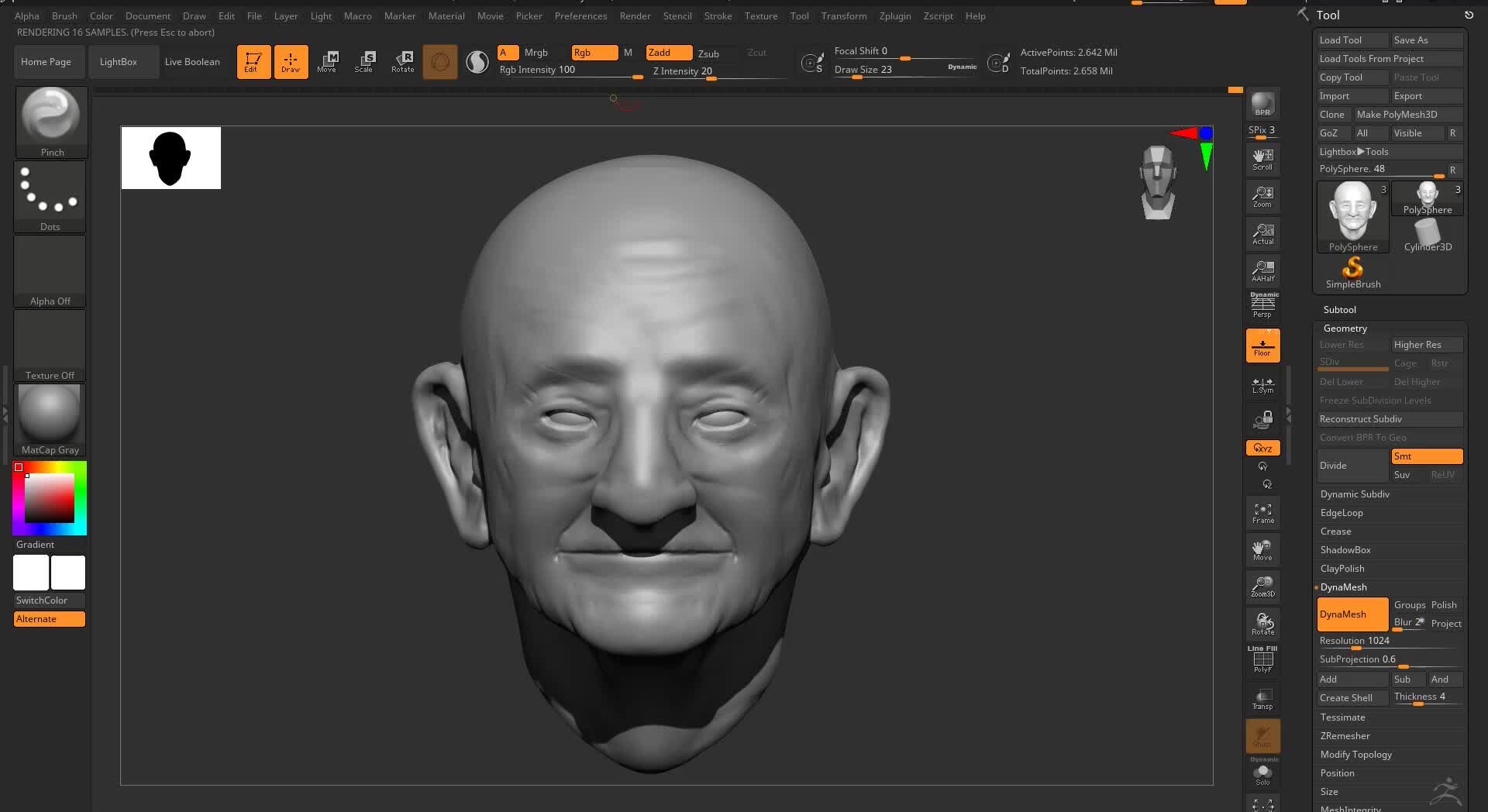Enable Smt in Divide options
Screen dimensions: 1488x812
(x=1427, y=456)
